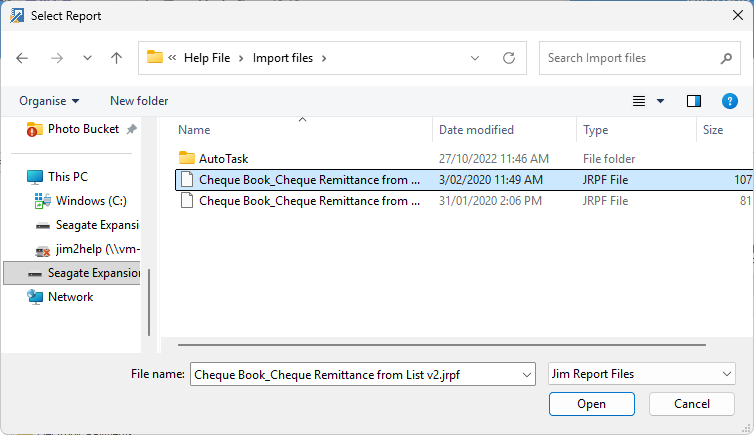Select the highlighted Seagate Expansion drive
The width and height of the screenshot is (754, 435).
pos(72,273)
